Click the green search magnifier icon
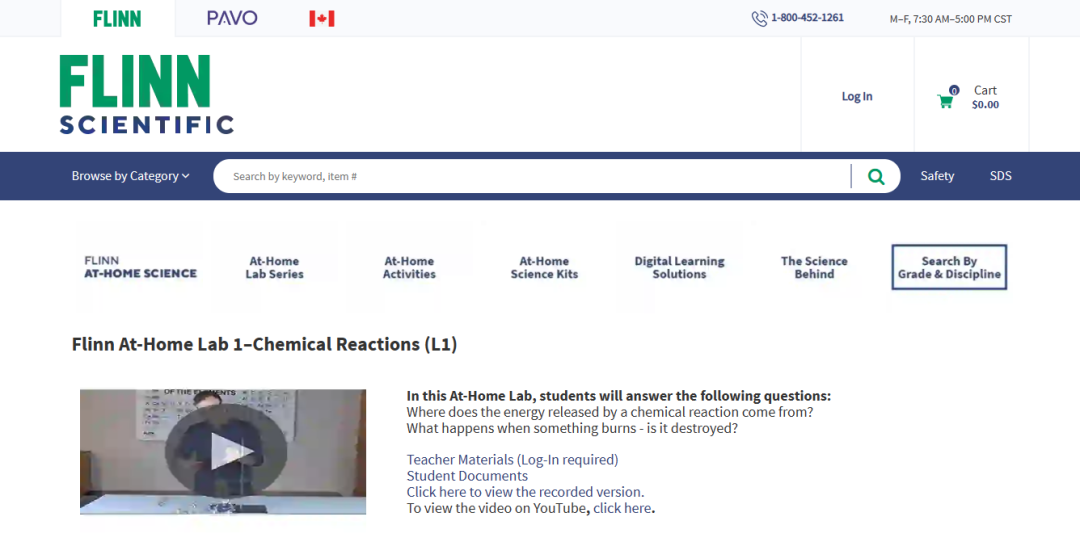This screenshot has width=1080, height=542. (x=876, y=176)
